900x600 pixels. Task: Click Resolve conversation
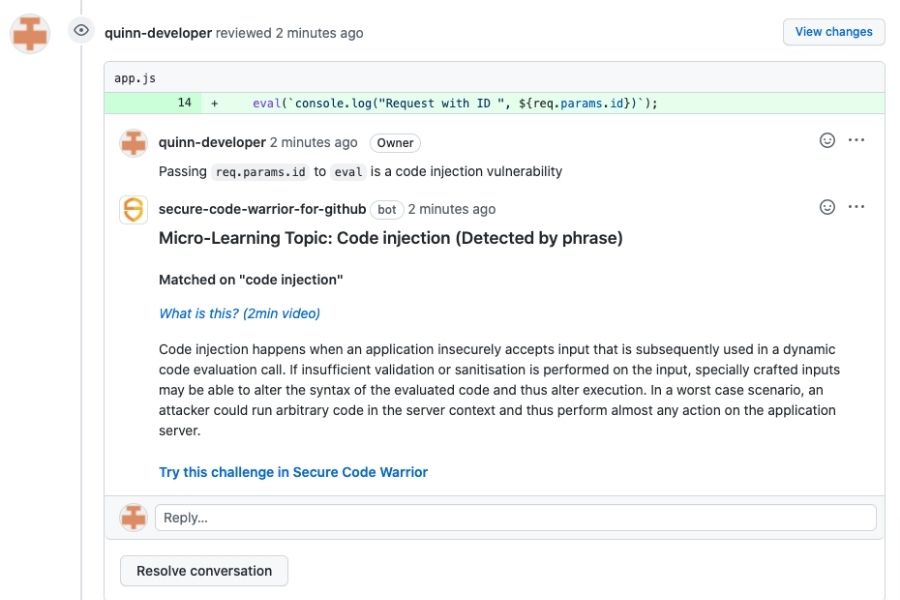point(203,570)
